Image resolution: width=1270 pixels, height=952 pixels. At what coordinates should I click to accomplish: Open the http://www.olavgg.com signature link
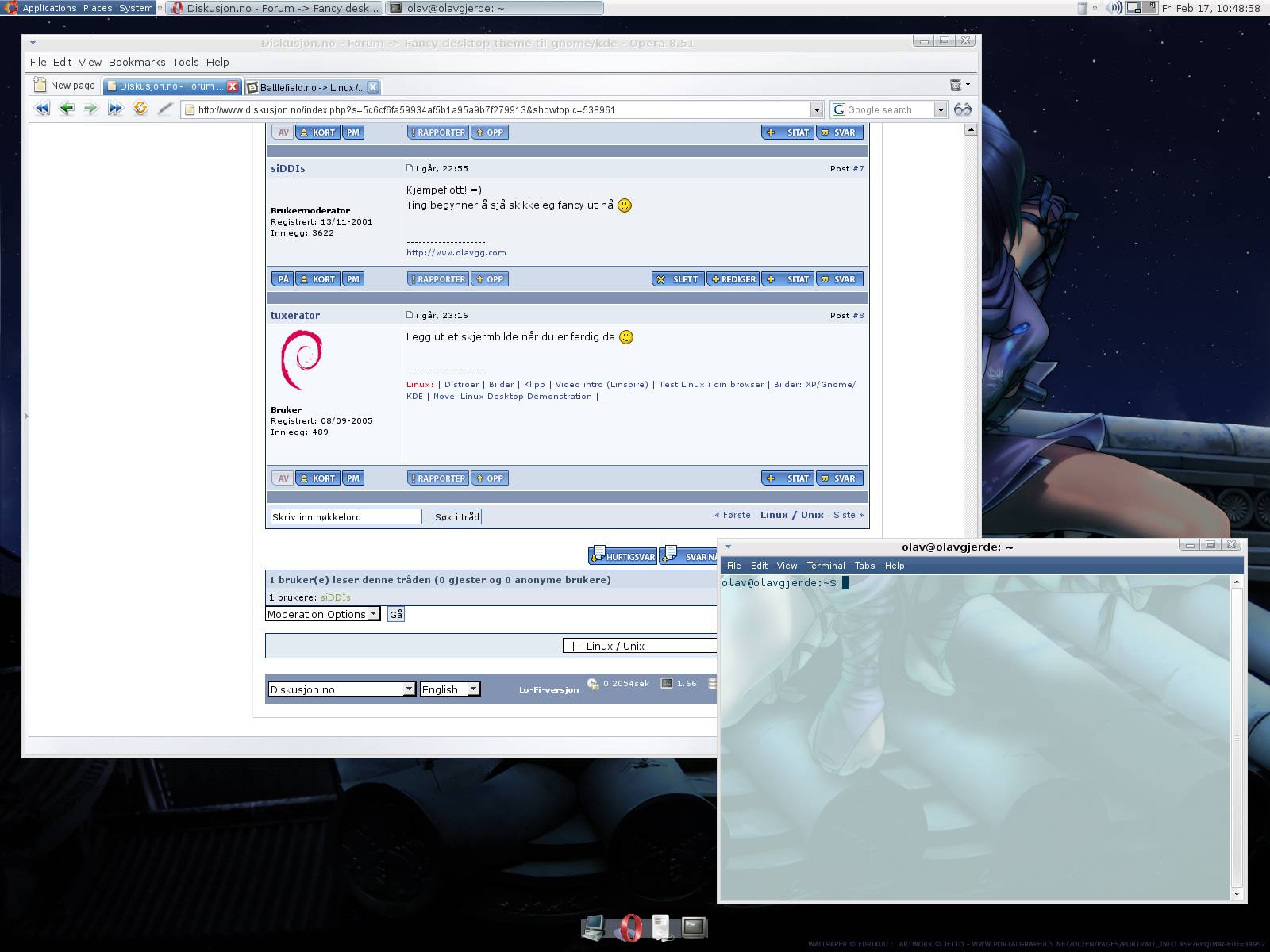[x=456, y=253]
